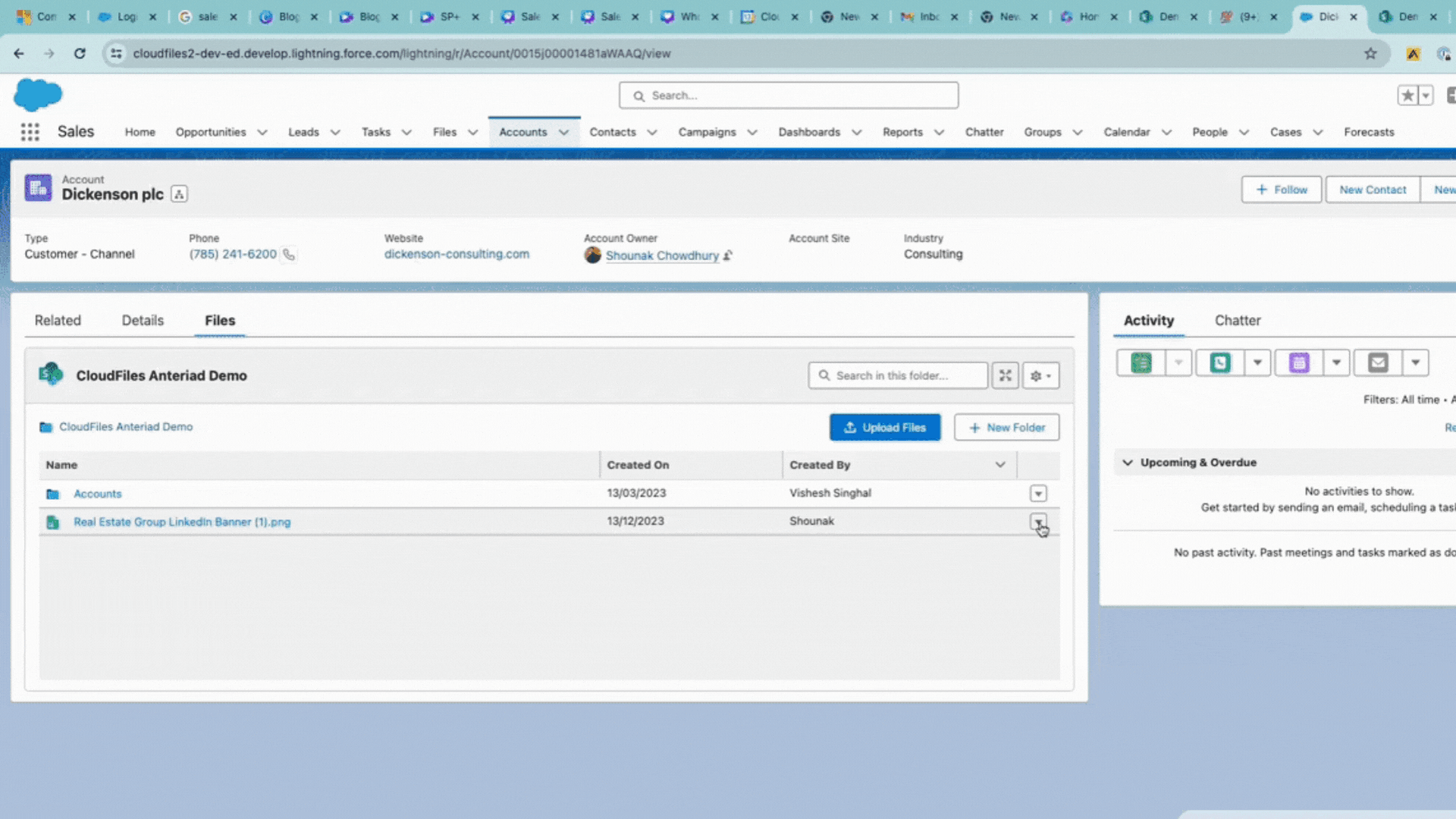Image resolution: width=1456 pixels, height=819 pixels.
Task: Click the New Folder button
Action: [1006, 428]
